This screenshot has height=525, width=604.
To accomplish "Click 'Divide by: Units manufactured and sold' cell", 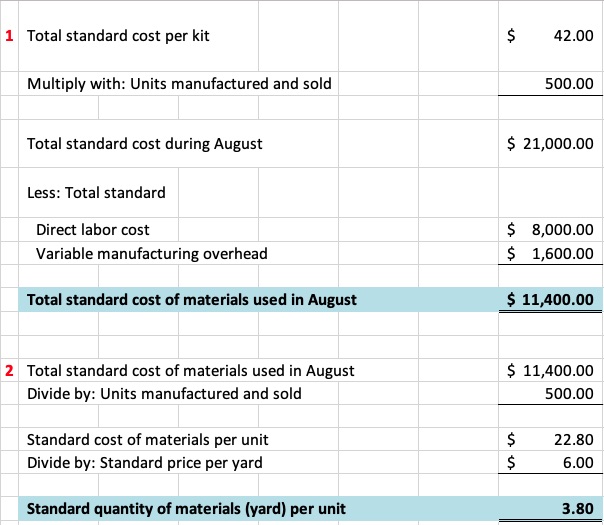I will (164, 393).
